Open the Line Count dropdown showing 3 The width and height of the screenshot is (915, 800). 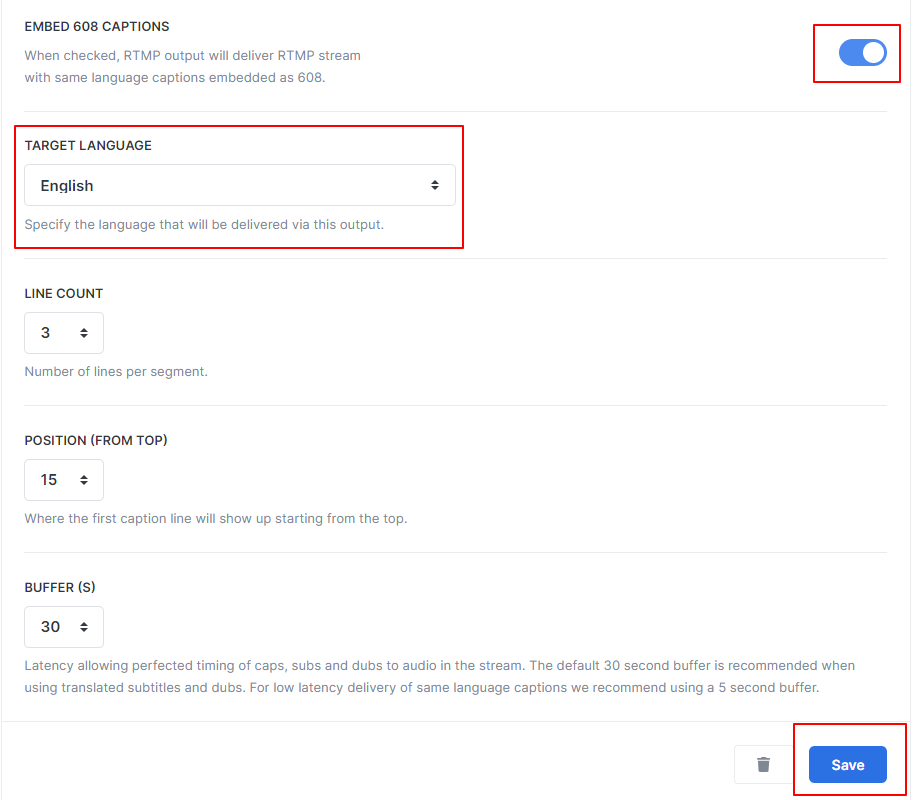(x=64, y=333)
